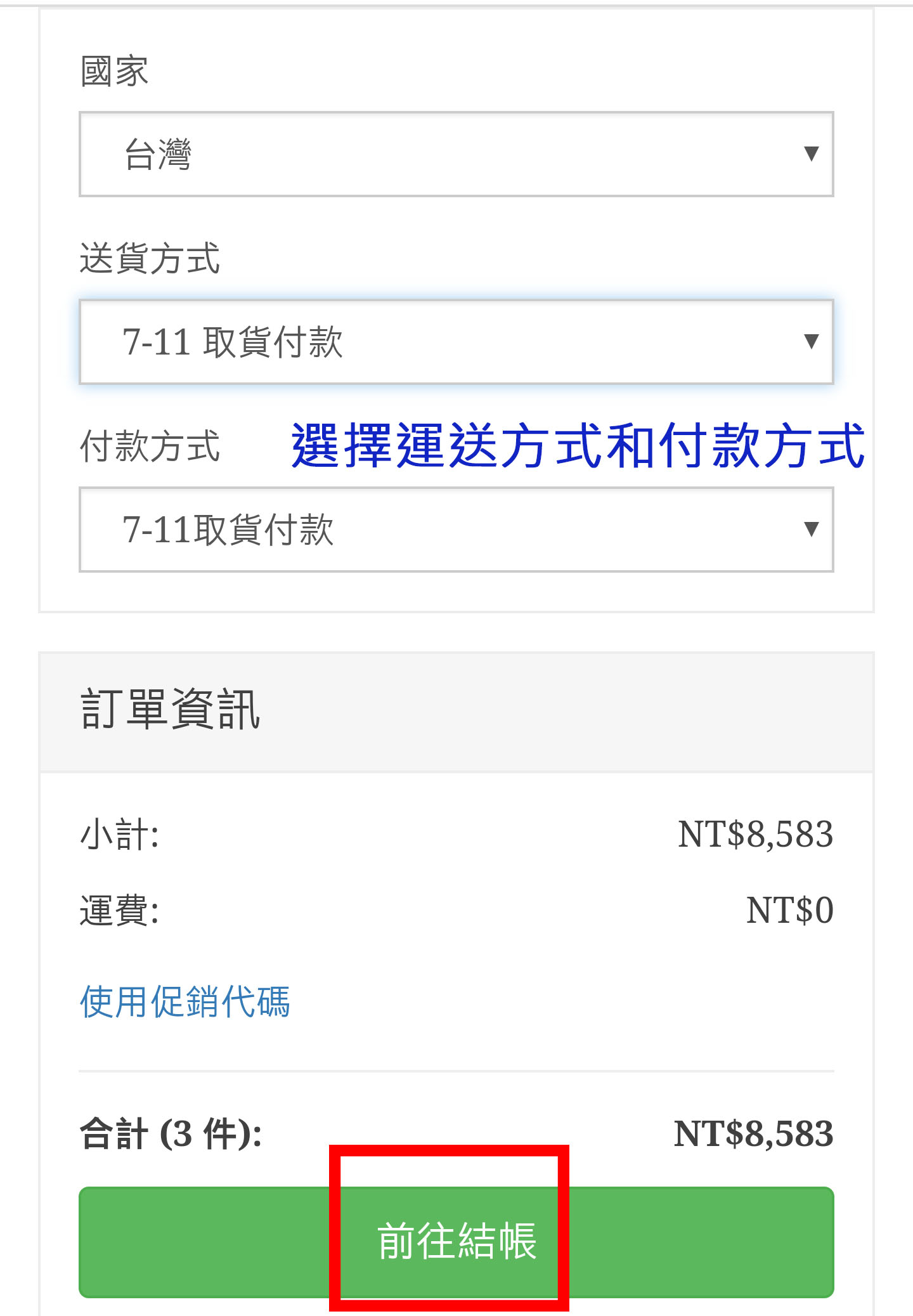Click the arrow on the 台灣 dropdown
The width and height of the screenshot is (913, 1316).
pyautogui.click(x=811, y=153)
